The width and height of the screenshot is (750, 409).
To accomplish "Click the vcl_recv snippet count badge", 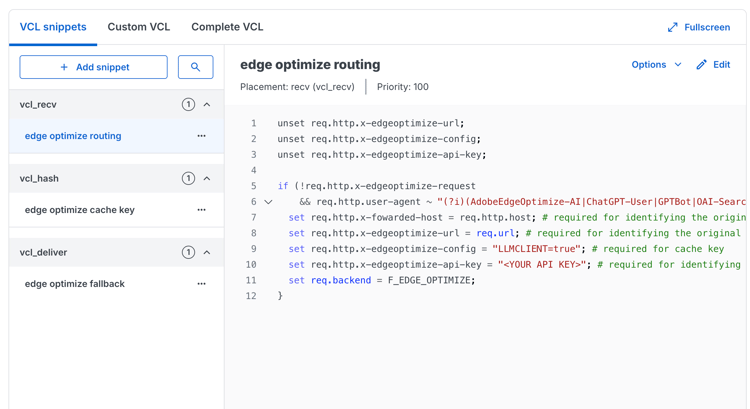I will [x=188, y=104].
